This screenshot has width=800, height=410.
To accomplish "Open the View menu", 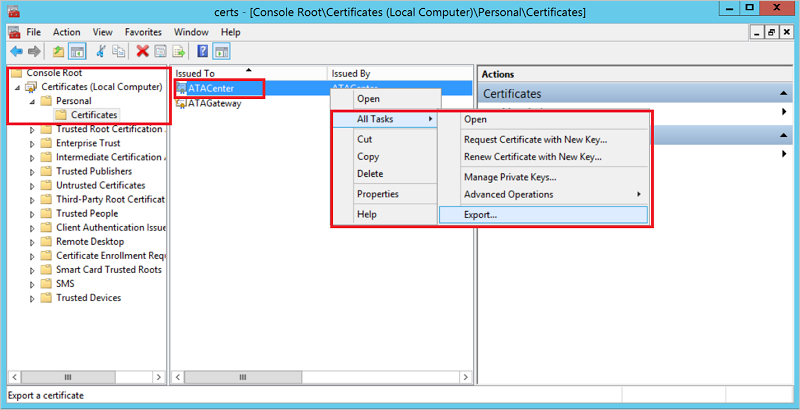I will coord(103,32).
